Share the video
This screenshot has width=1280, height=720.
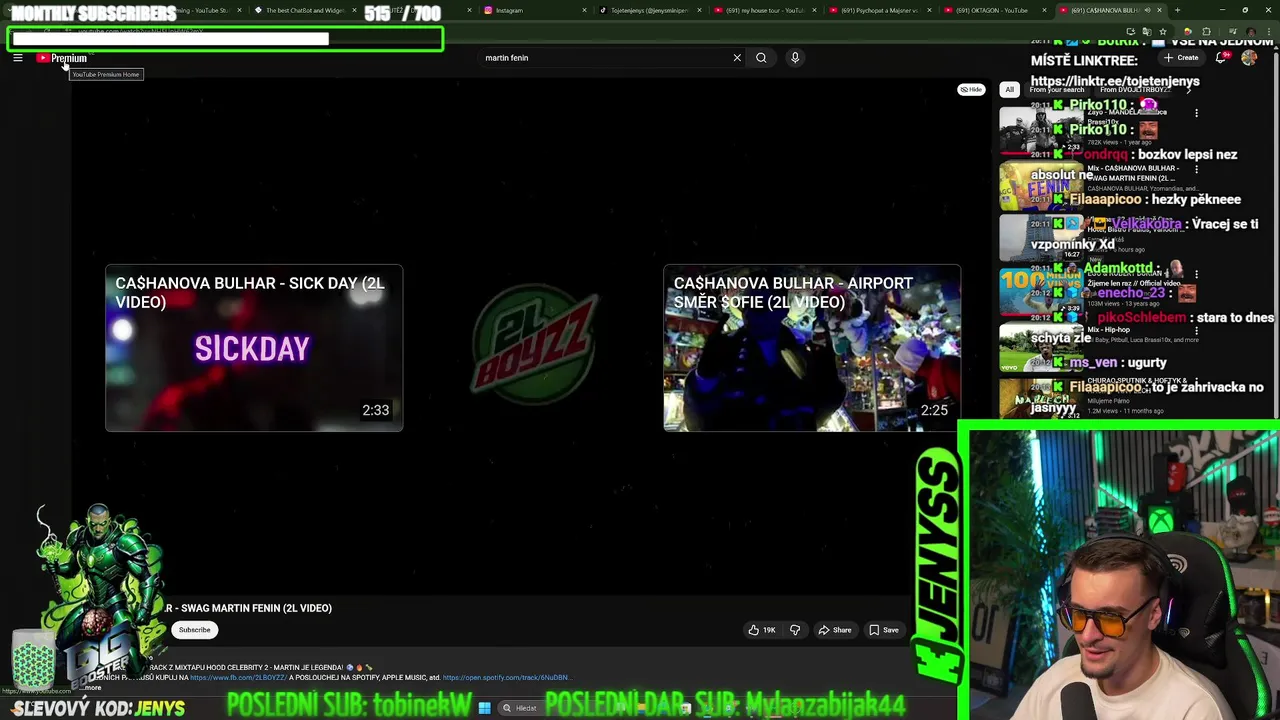tap(835, 630)
